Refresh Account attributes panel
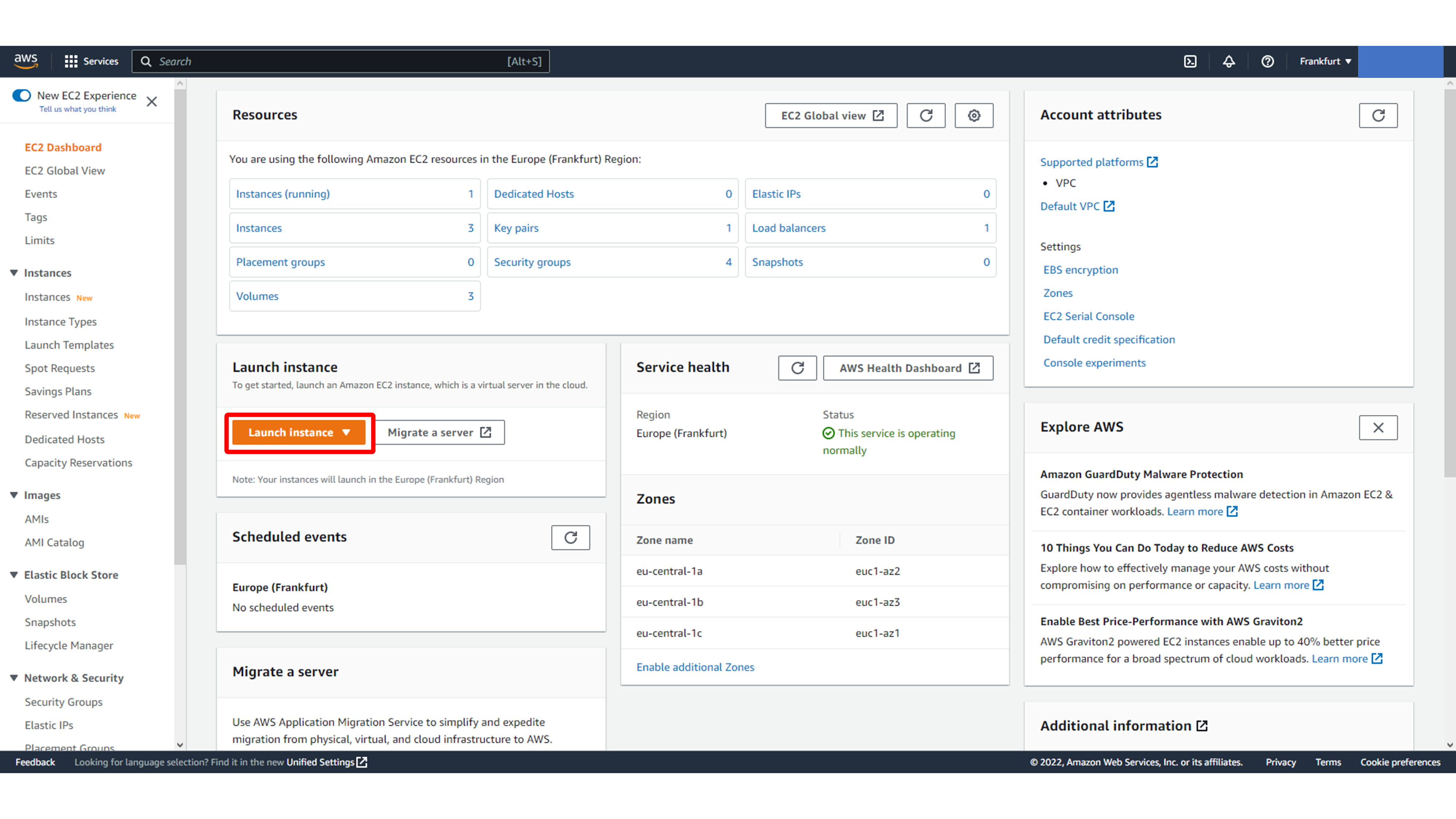 1378,115
